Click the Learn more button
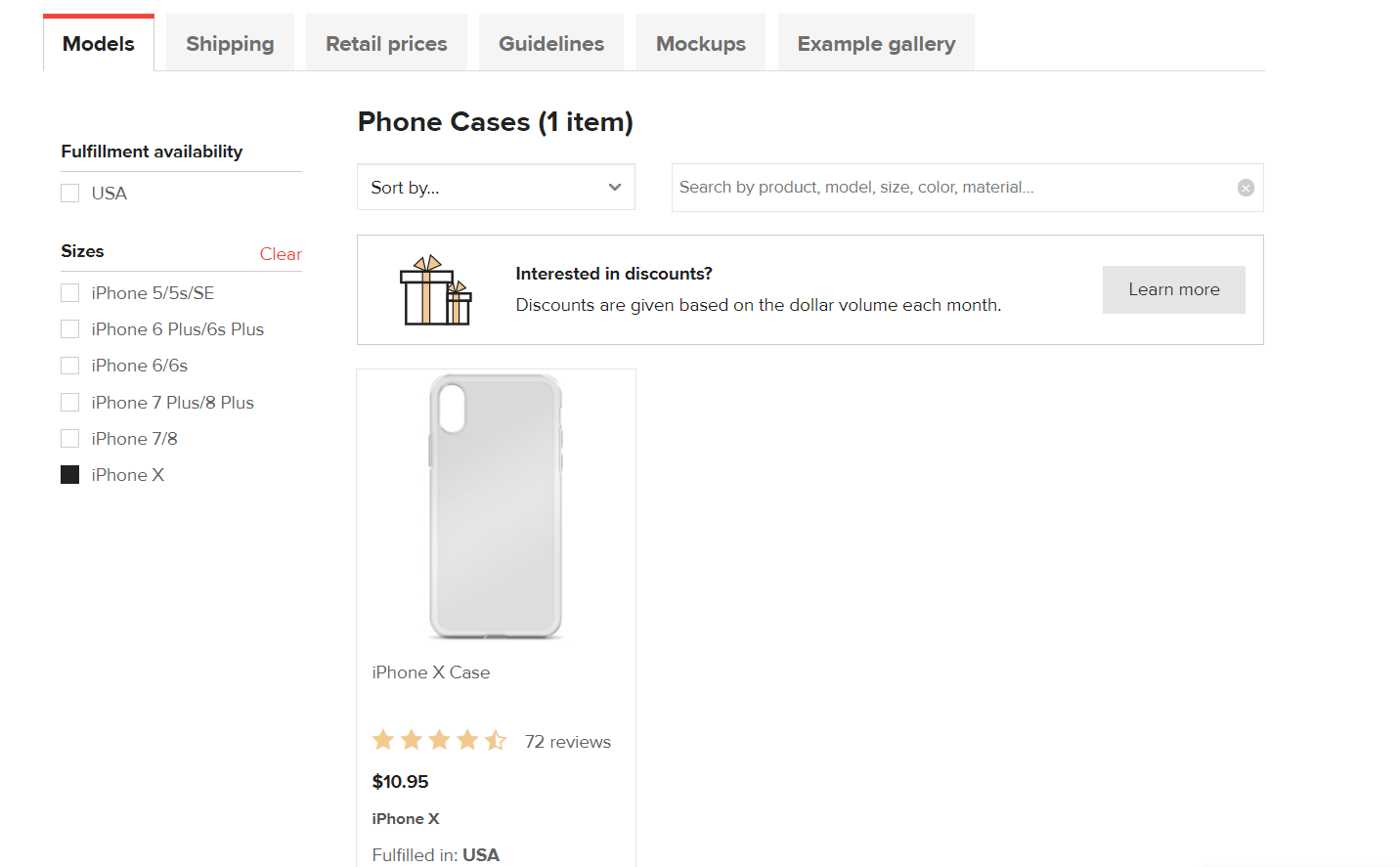The image size is (1400, 867). point(1174,289)
